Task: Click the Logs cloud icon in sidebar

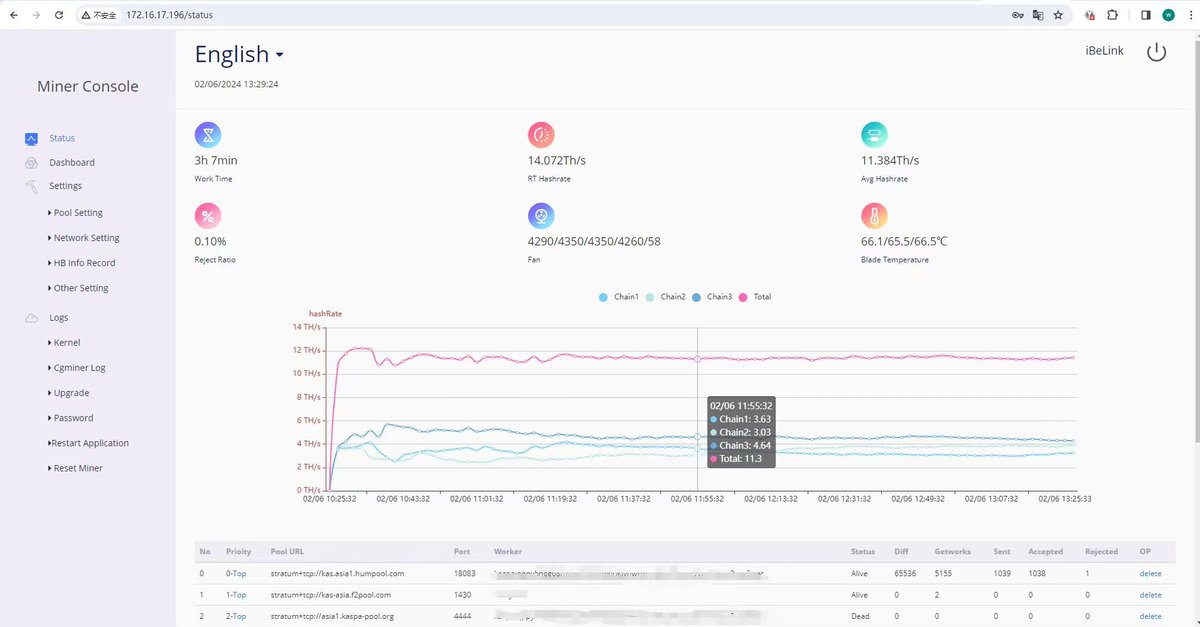Action: tap(31, 318)
